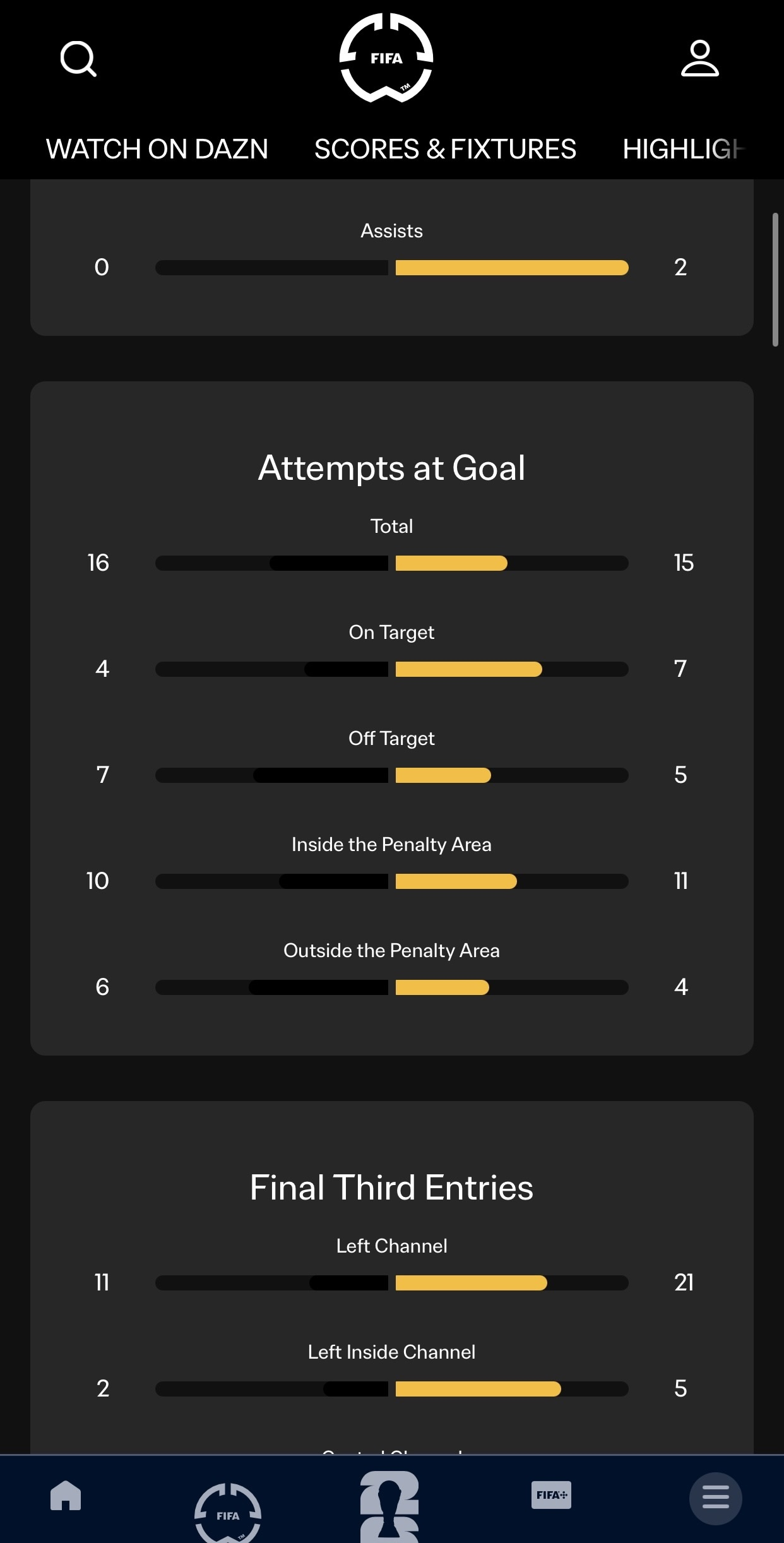Tap the FIFA emblem in bottom bar
This screenshot has height=1543, width=784.
point(228,1513)
